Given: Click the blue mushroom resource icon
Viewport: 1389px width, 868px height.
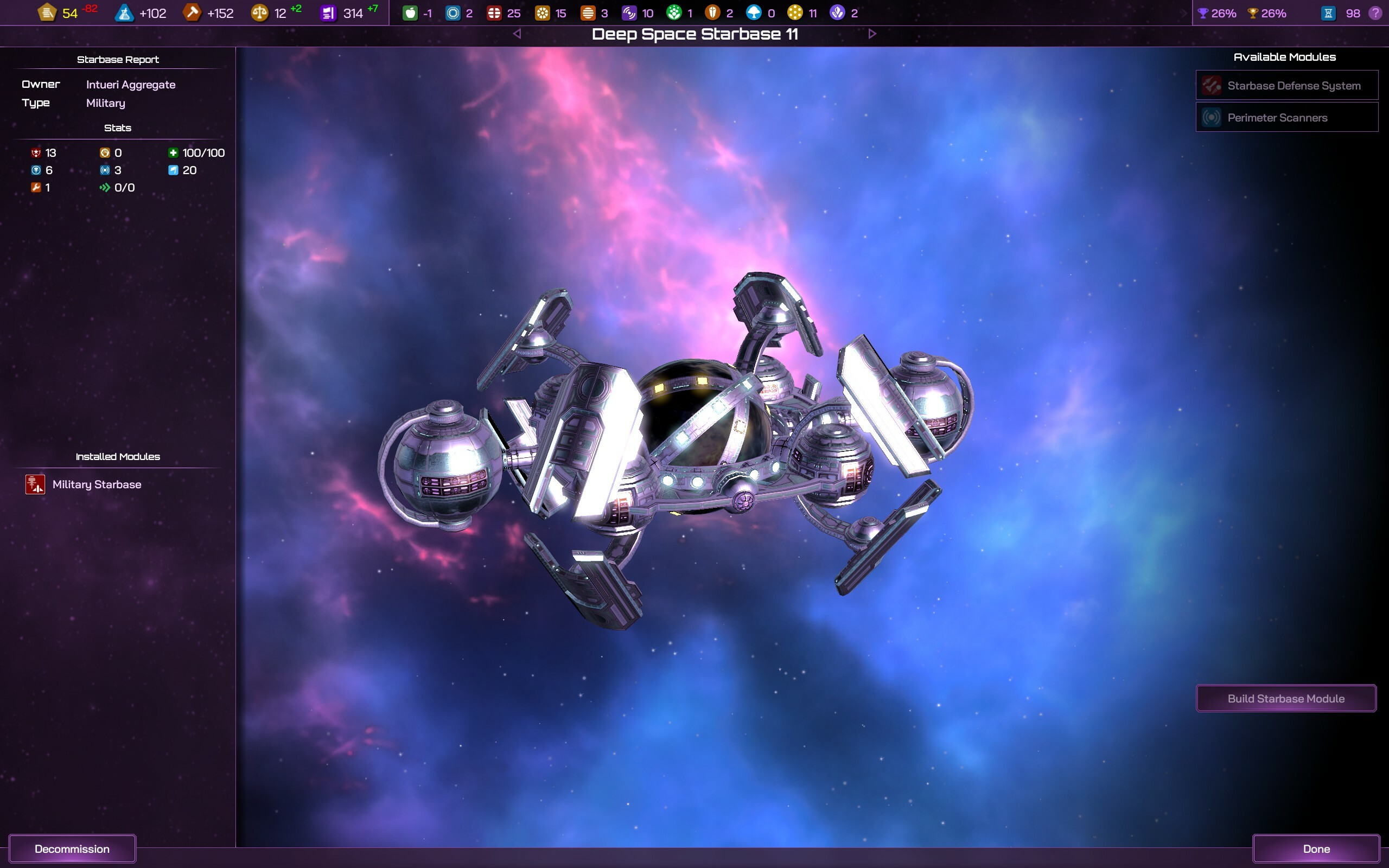Looking at the screenshot, I should point(754,12).
